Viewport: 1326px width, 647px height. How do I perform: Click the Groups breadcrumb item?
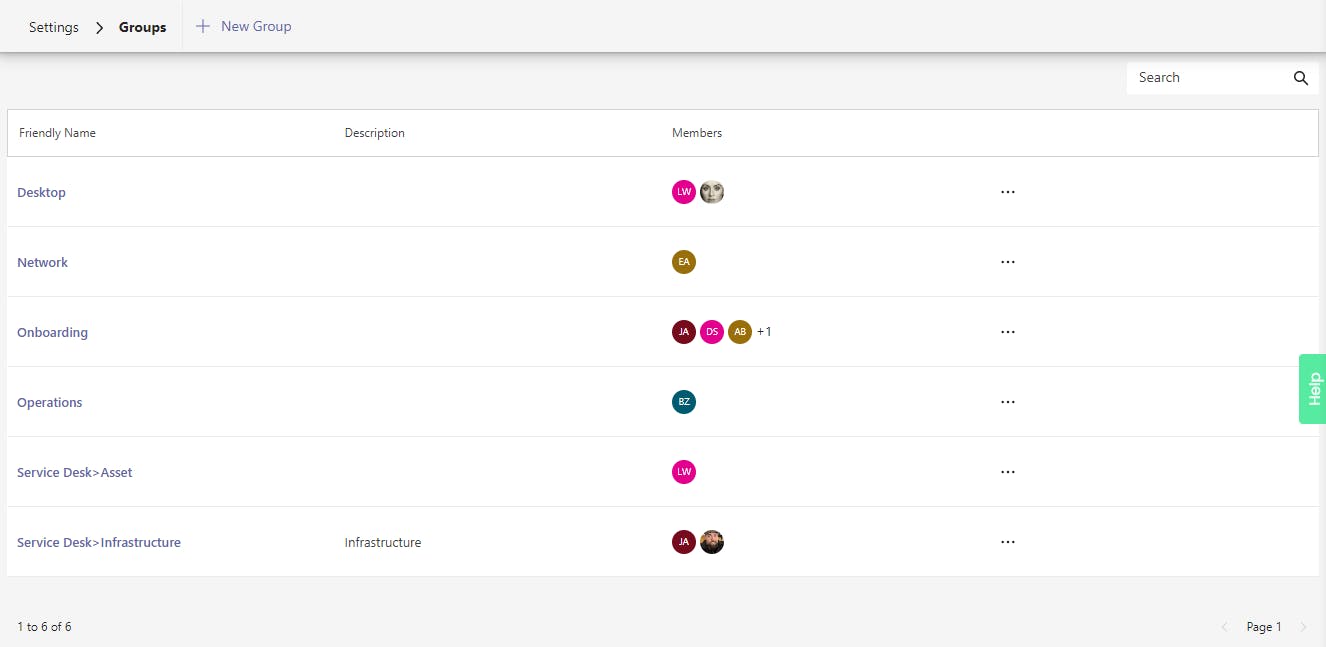(x=142, y=27)
